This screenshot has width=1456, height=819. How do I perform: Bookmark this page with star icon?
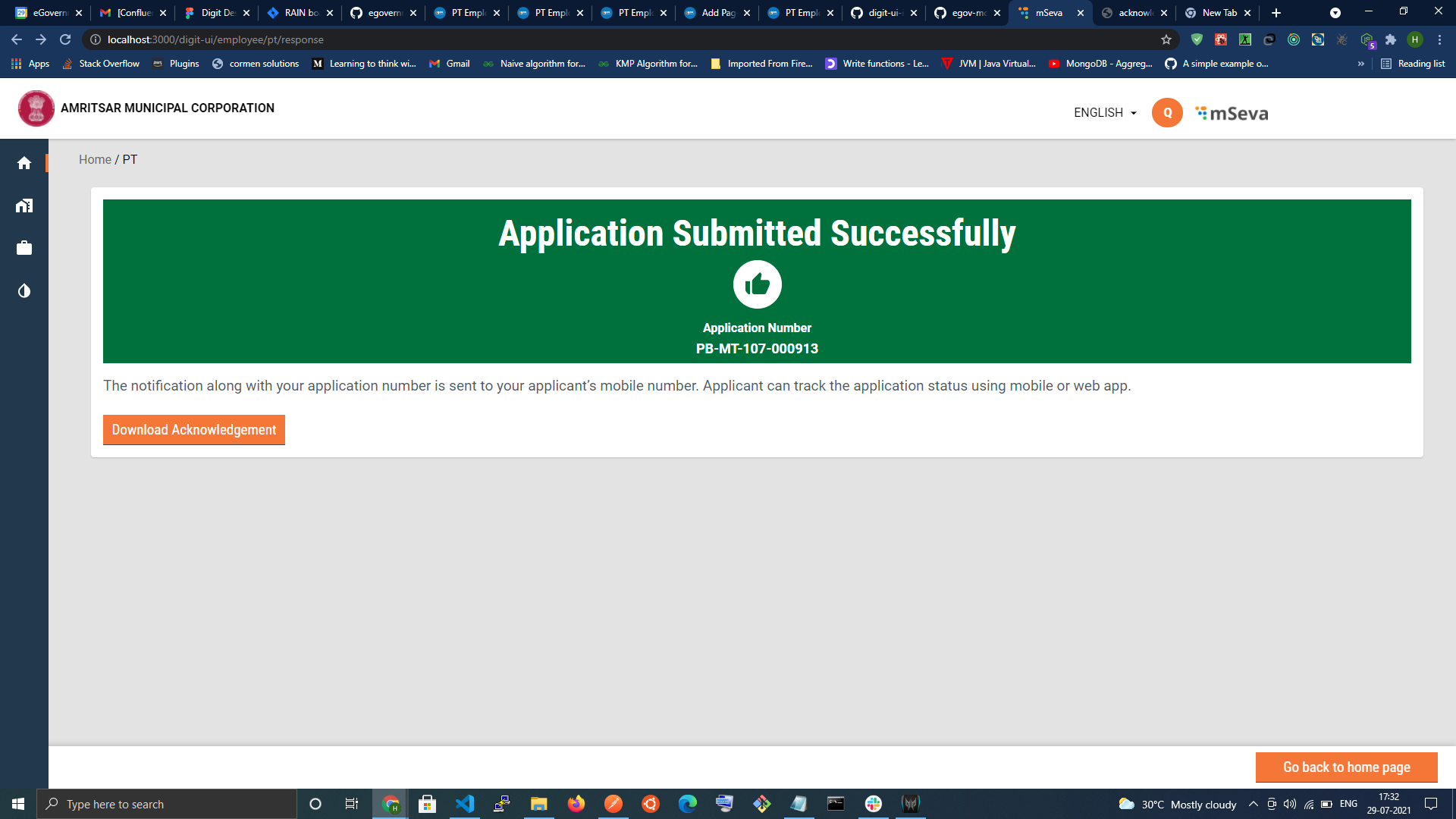click(x=1166, y=39)
